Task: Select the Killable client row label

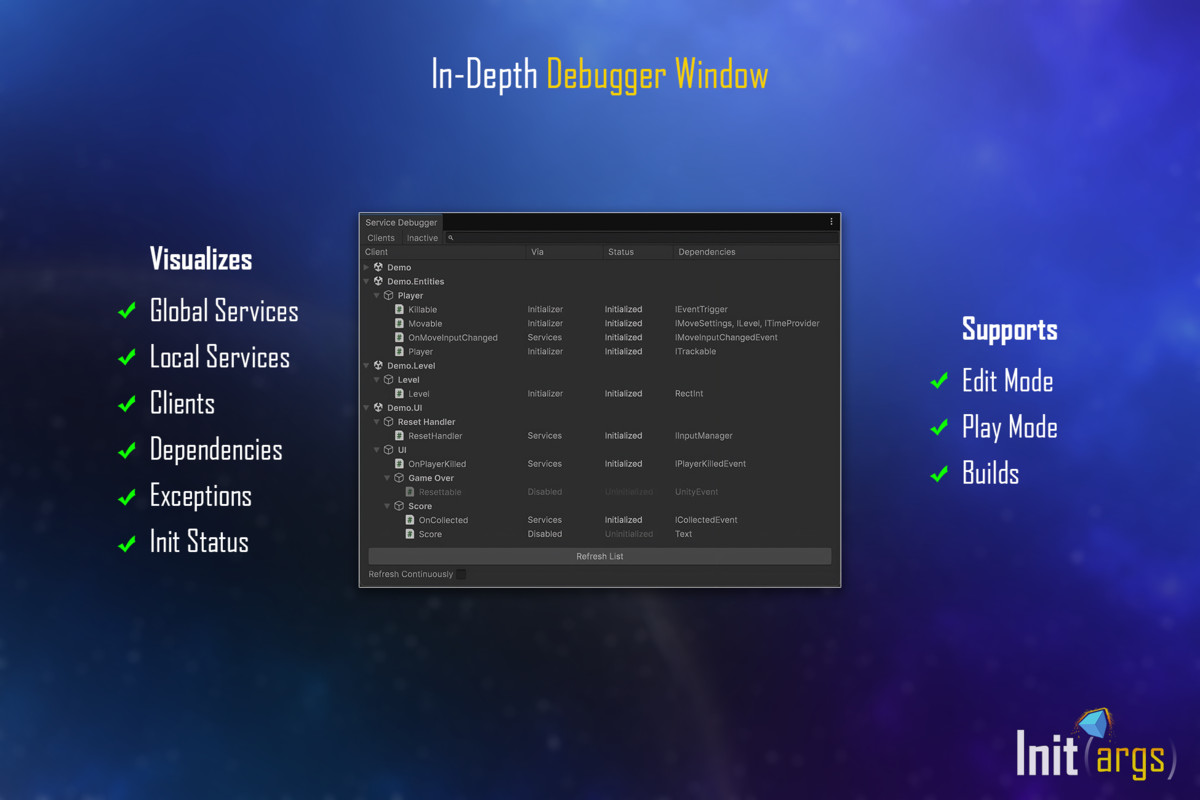Action: point(423,309)
